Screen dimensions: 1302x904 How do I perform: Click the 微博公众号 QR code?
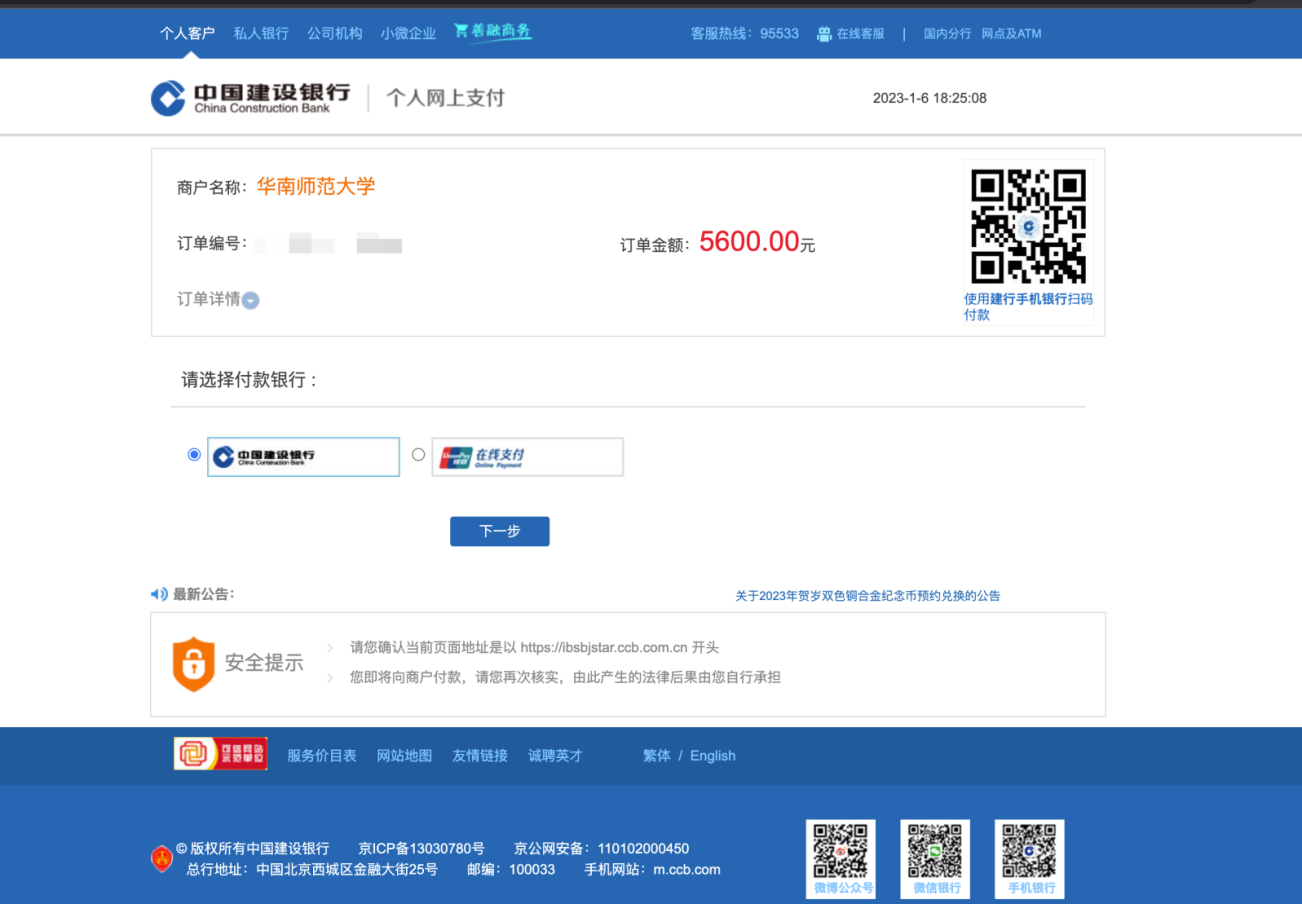point(841,852)
